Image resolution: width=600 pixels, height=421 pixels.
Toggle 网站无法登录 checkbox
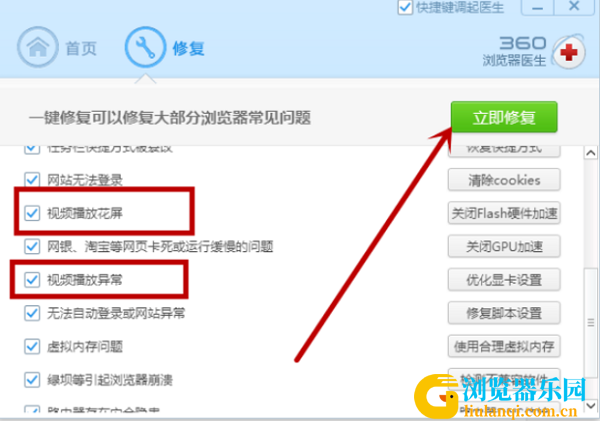[32, 179]
